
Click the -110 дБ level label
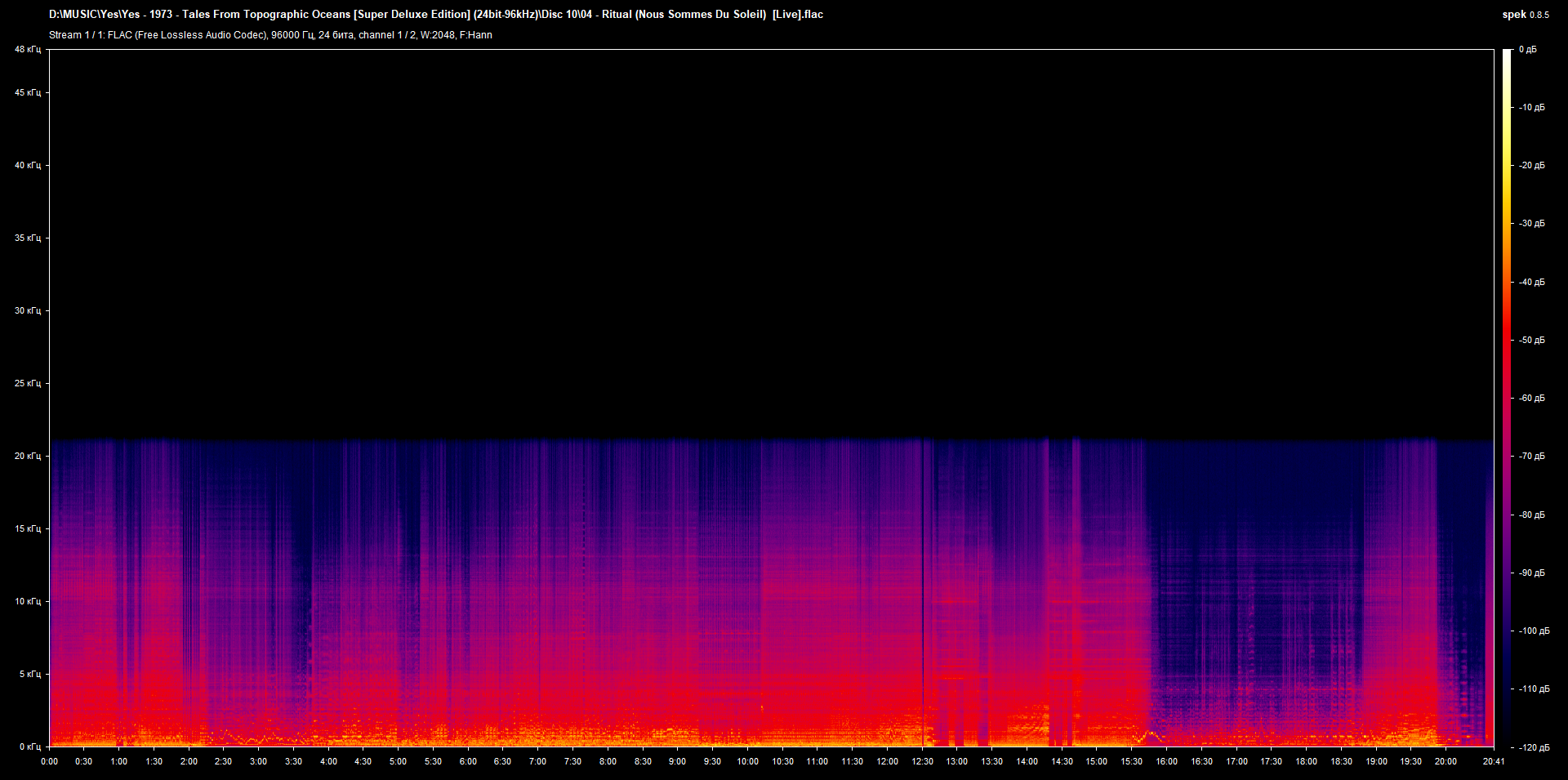point(1535,689)
